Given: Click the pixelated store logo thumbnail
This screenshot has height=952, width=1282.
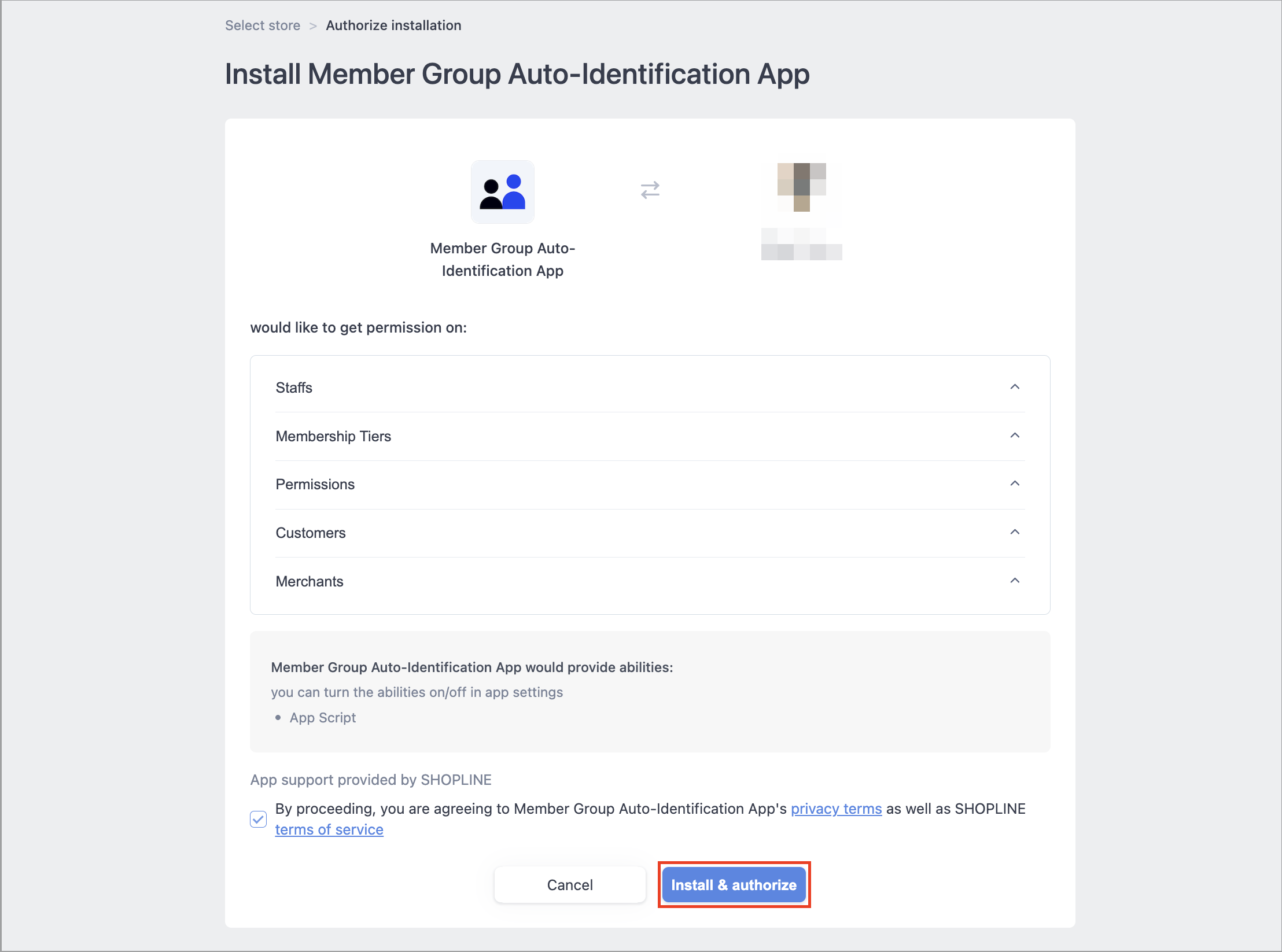Looking at the screenshot, I should tap(801, 187).
